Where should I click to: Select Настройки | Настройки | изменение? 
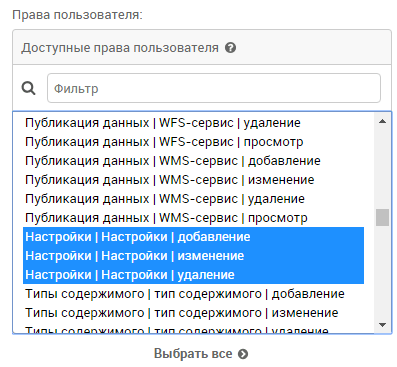(193, 256)
